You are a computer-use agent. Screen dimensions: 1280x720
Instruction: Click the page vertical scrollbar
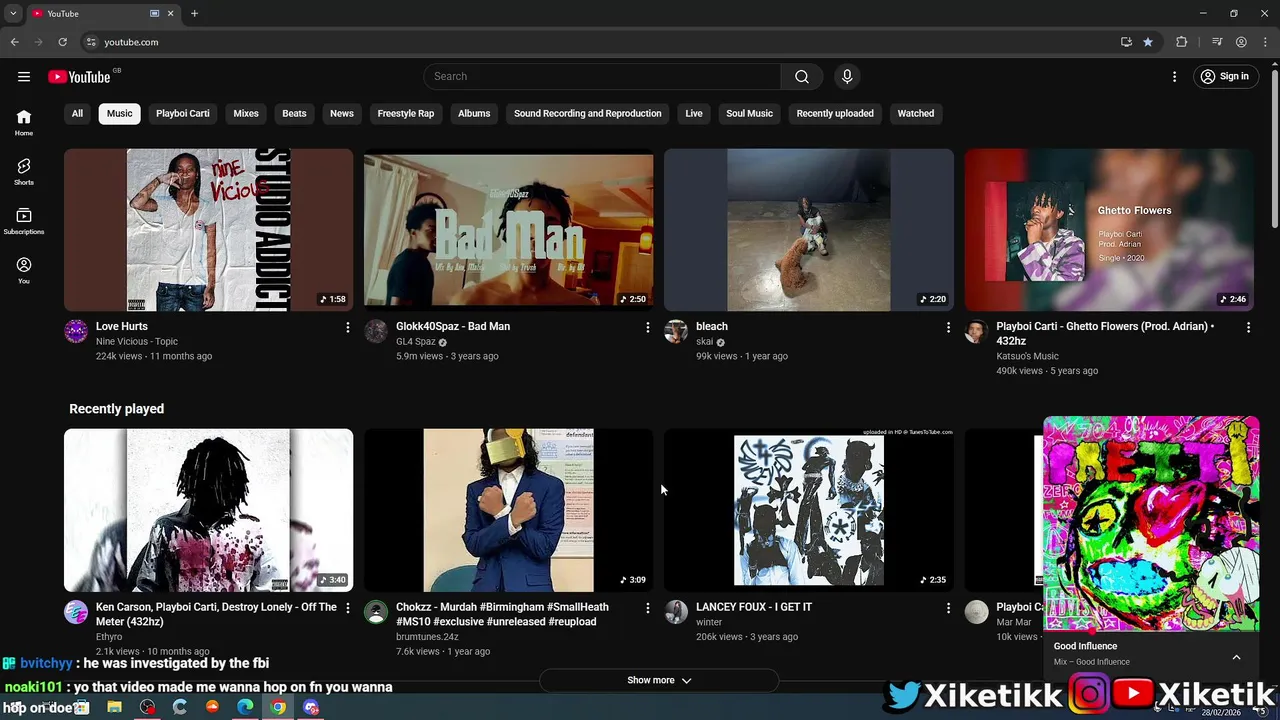point(1274,148)
